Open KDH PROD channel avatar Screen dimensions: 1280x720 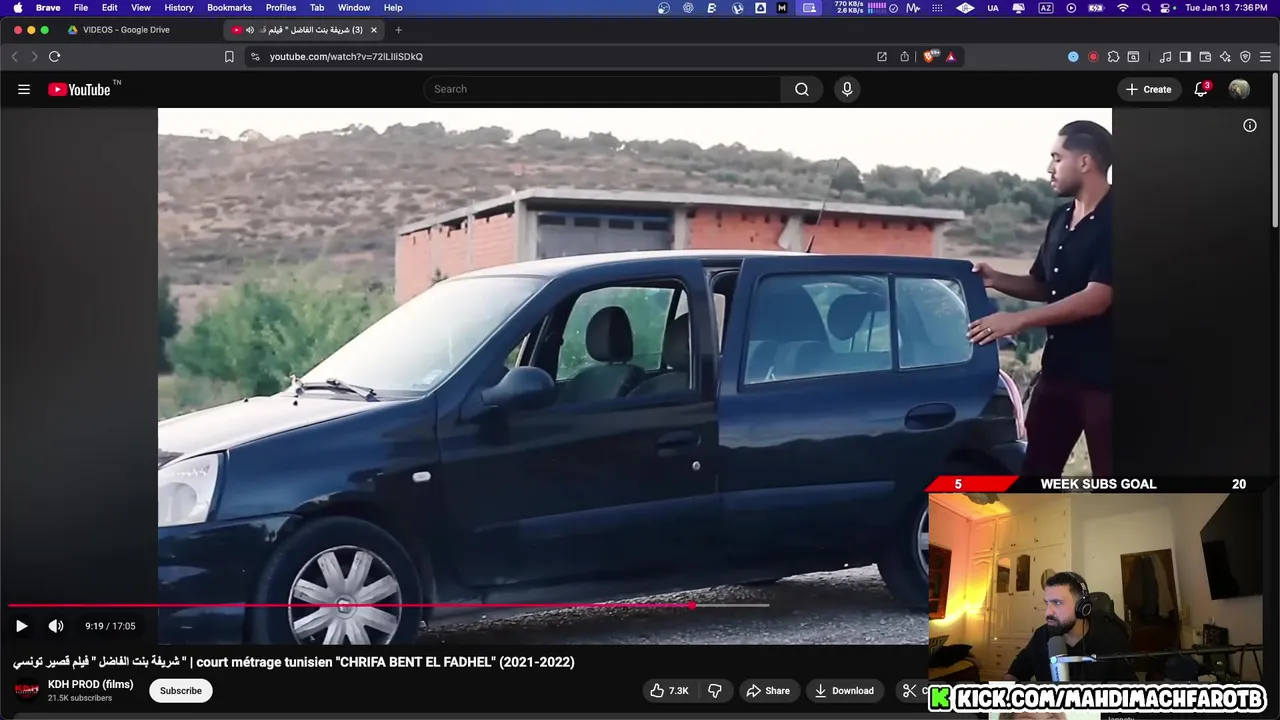27,691
